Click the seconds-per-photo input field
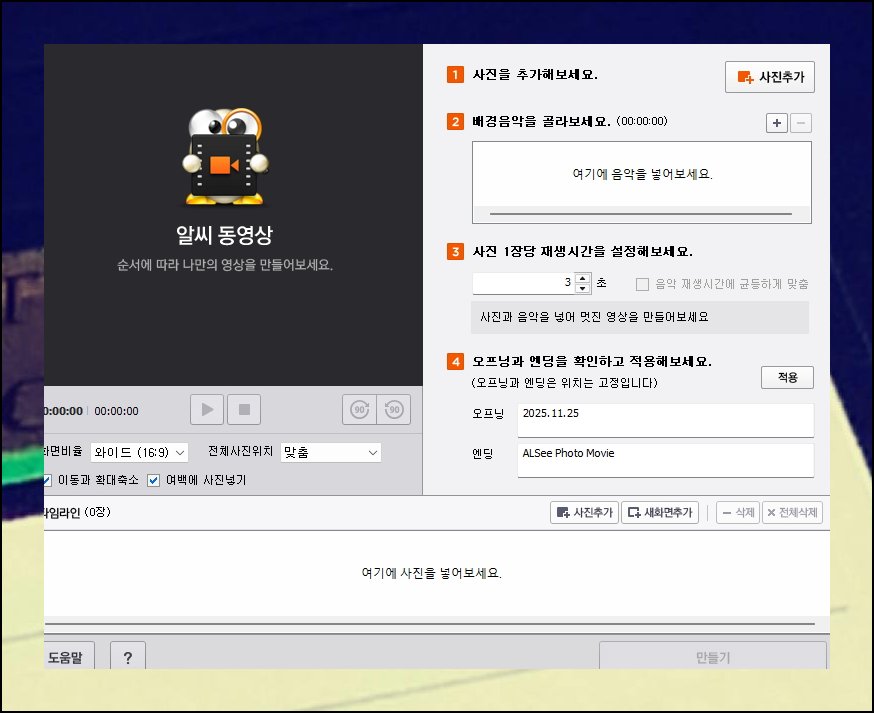 click(523, 283)
